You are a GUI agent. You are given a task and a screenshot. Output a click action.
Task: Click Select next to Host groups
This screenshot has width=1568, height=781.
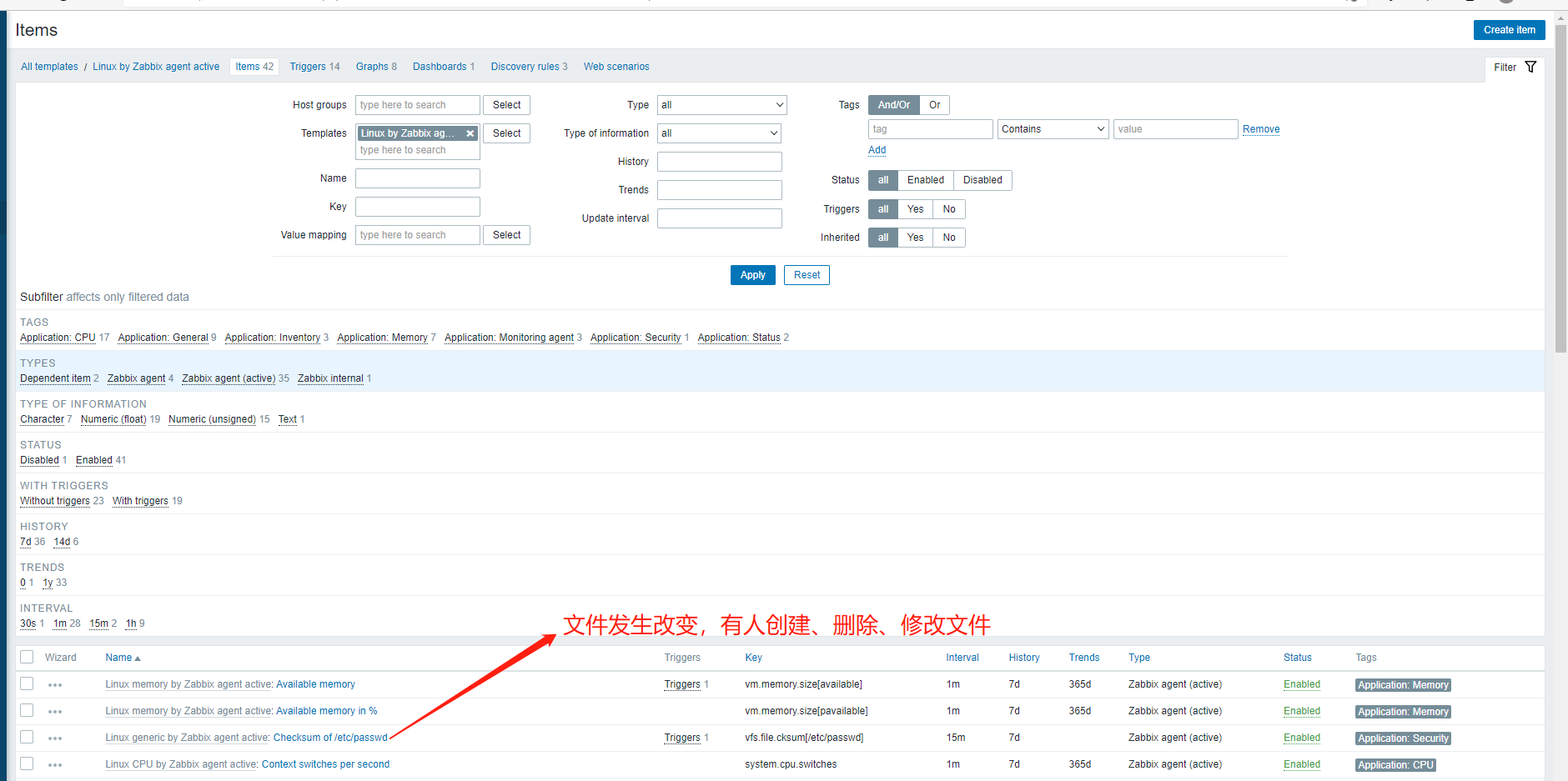pyautogui.click(x=506, y=105)
